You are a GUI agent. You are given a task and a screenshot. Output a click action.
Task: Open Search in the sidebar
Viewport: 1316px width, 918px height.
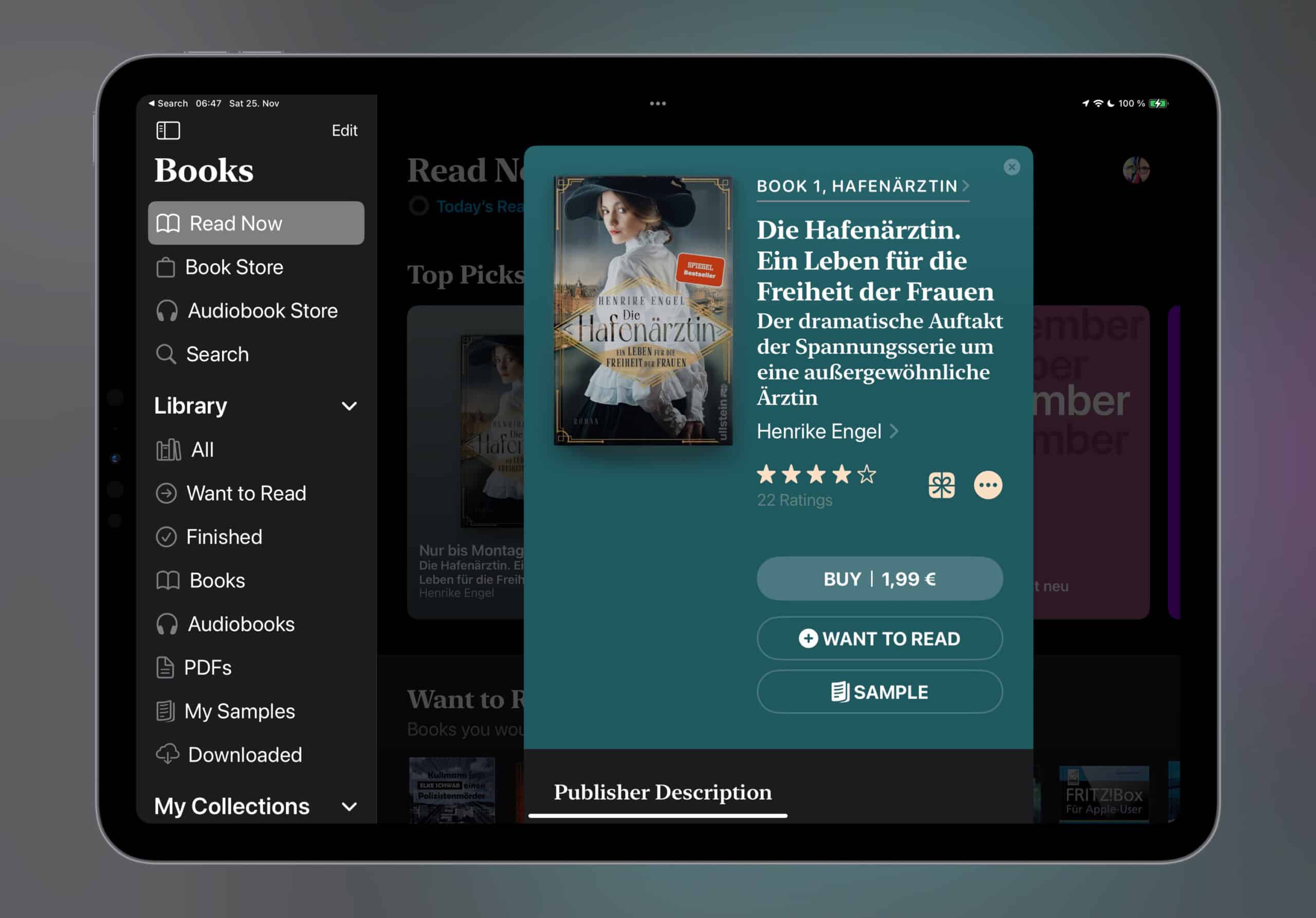(x=255, y=354)
